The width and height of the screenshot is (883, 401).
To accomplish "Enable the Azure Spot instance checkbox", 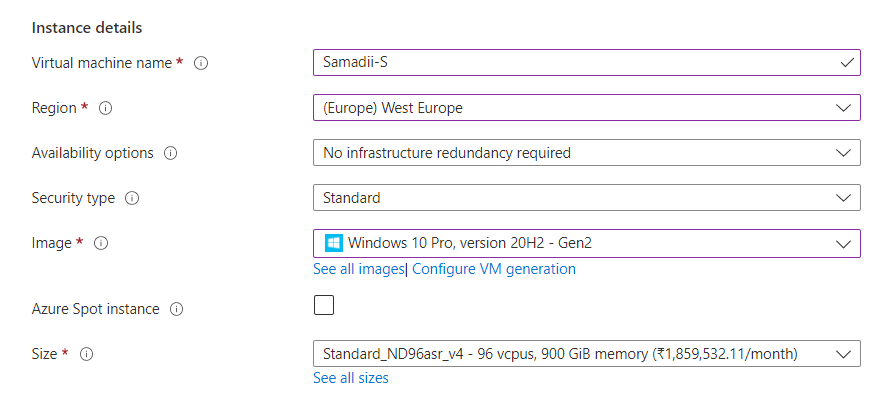I will [324, 305].
